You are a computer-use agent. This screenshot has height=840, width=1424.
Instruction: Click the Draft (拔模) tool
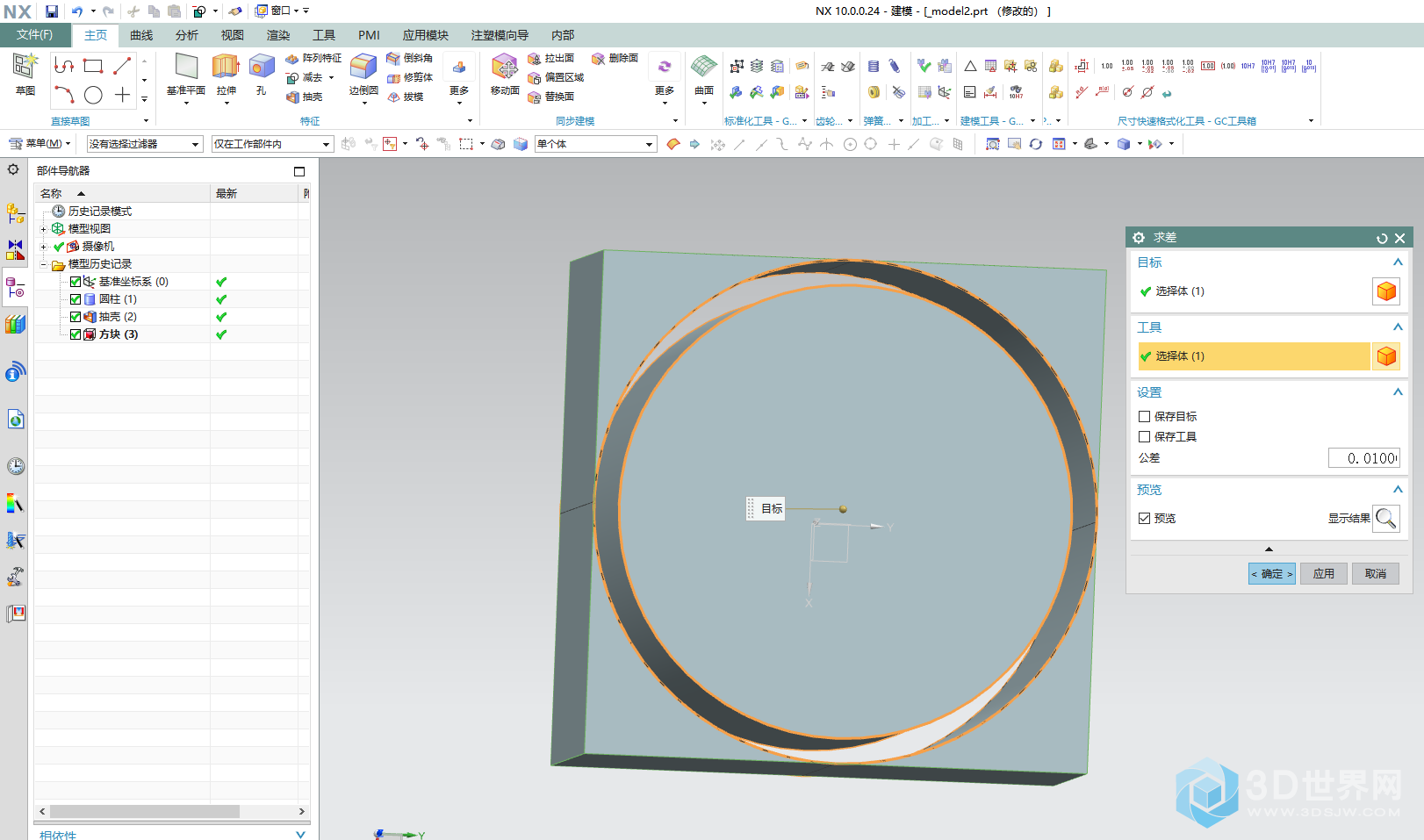click(406, 97)
